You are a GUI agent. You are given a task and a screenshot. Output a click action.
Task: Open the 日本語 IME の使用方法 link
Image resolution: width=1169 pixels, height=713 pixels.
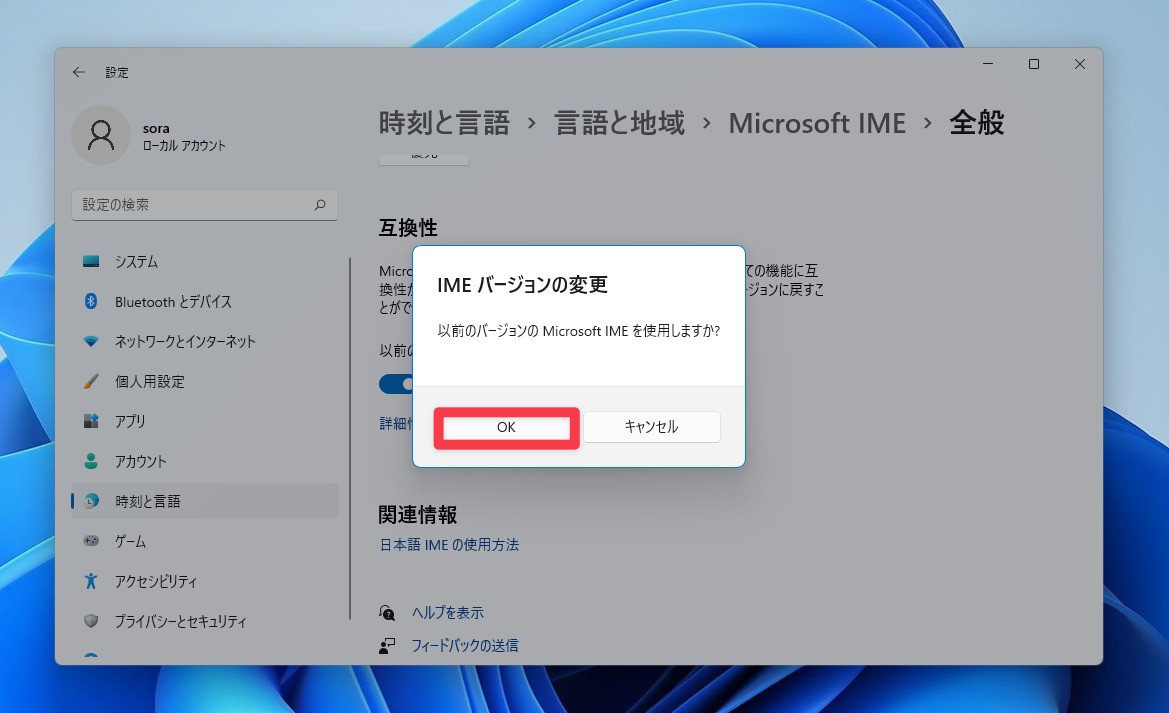coord(448,545)
